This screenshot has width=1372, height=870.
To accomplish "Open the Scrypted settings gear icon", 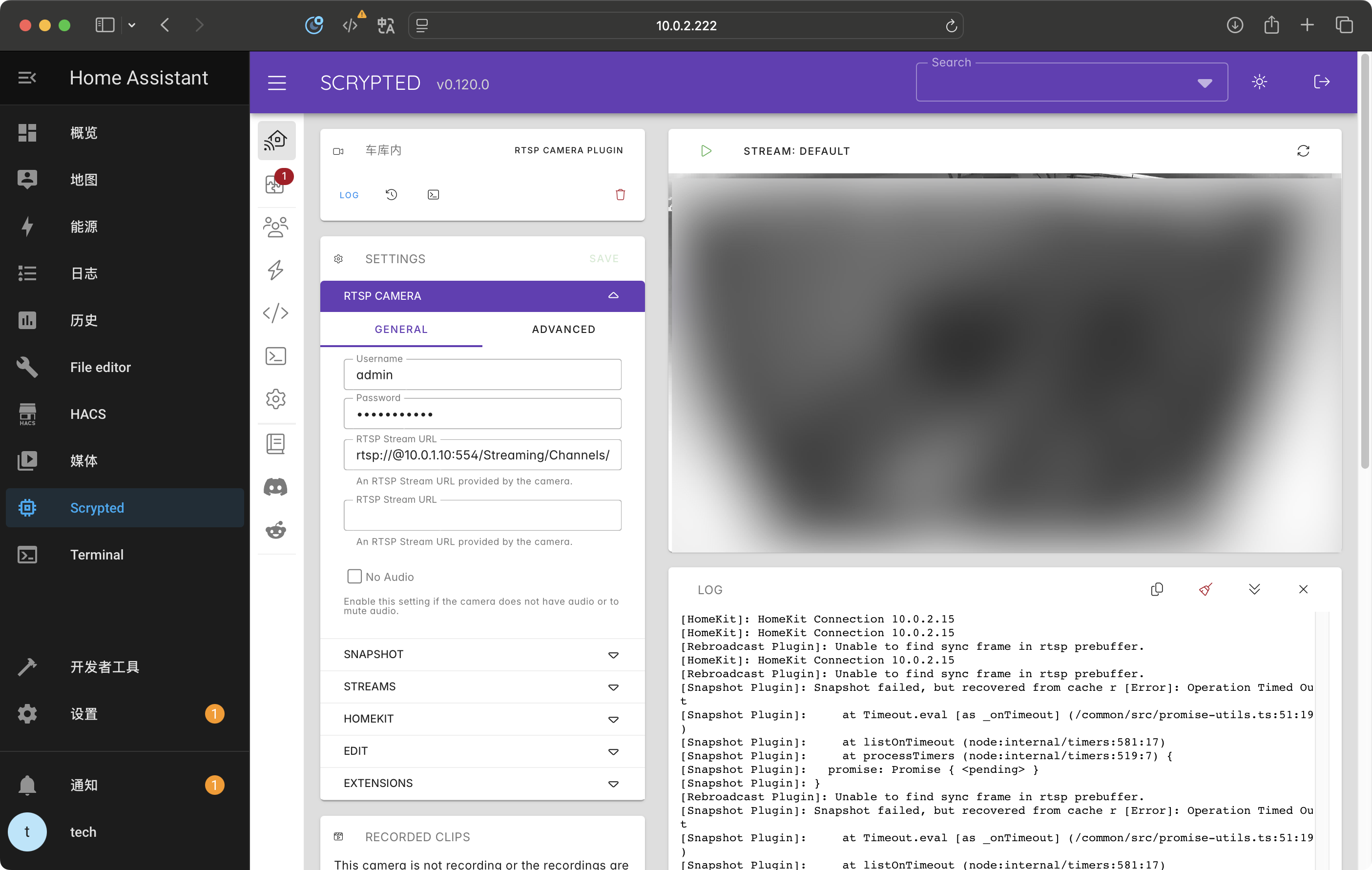I will (276, 399).
